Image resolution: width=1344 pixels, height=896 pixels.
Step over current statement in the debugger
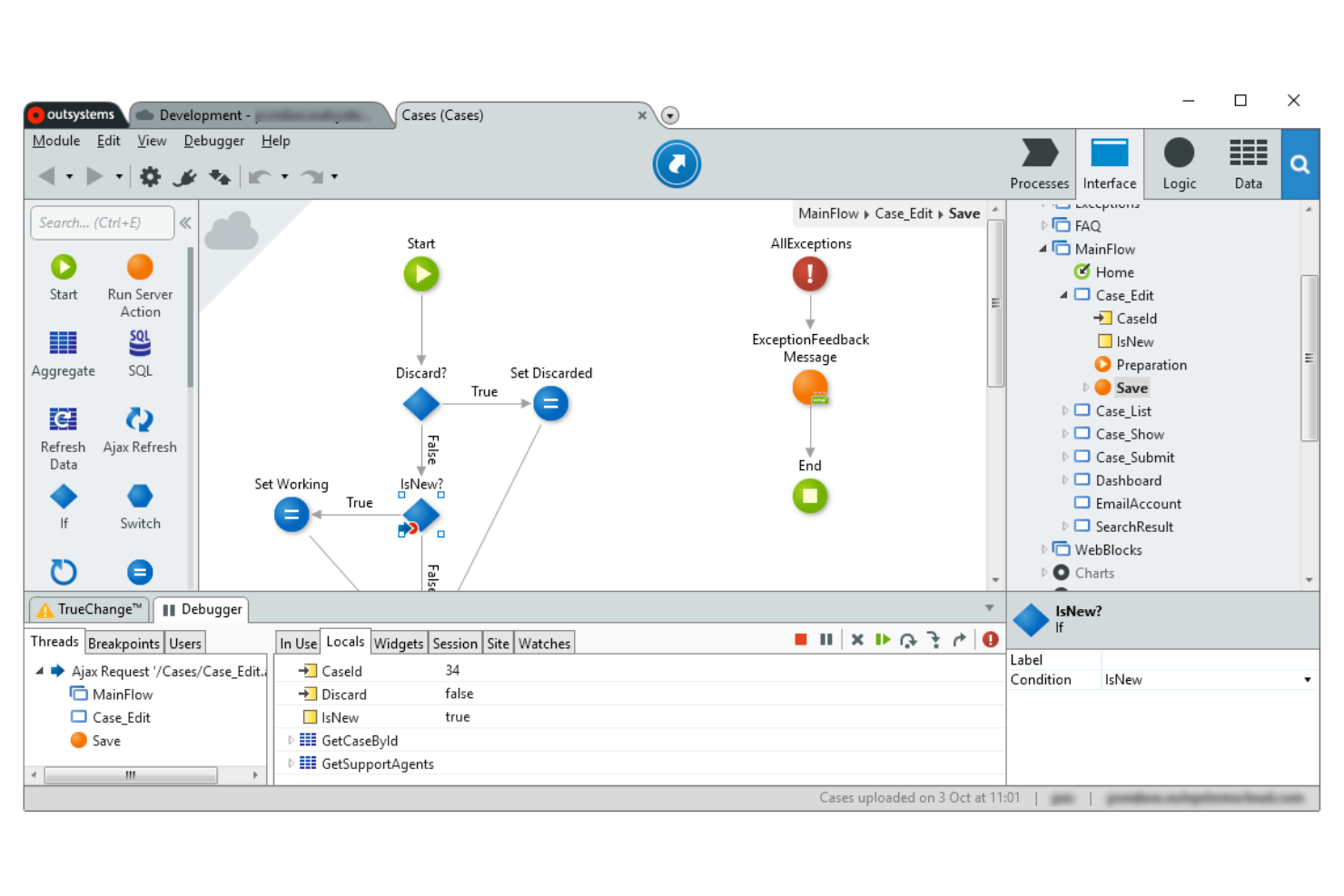click(908, 639)
